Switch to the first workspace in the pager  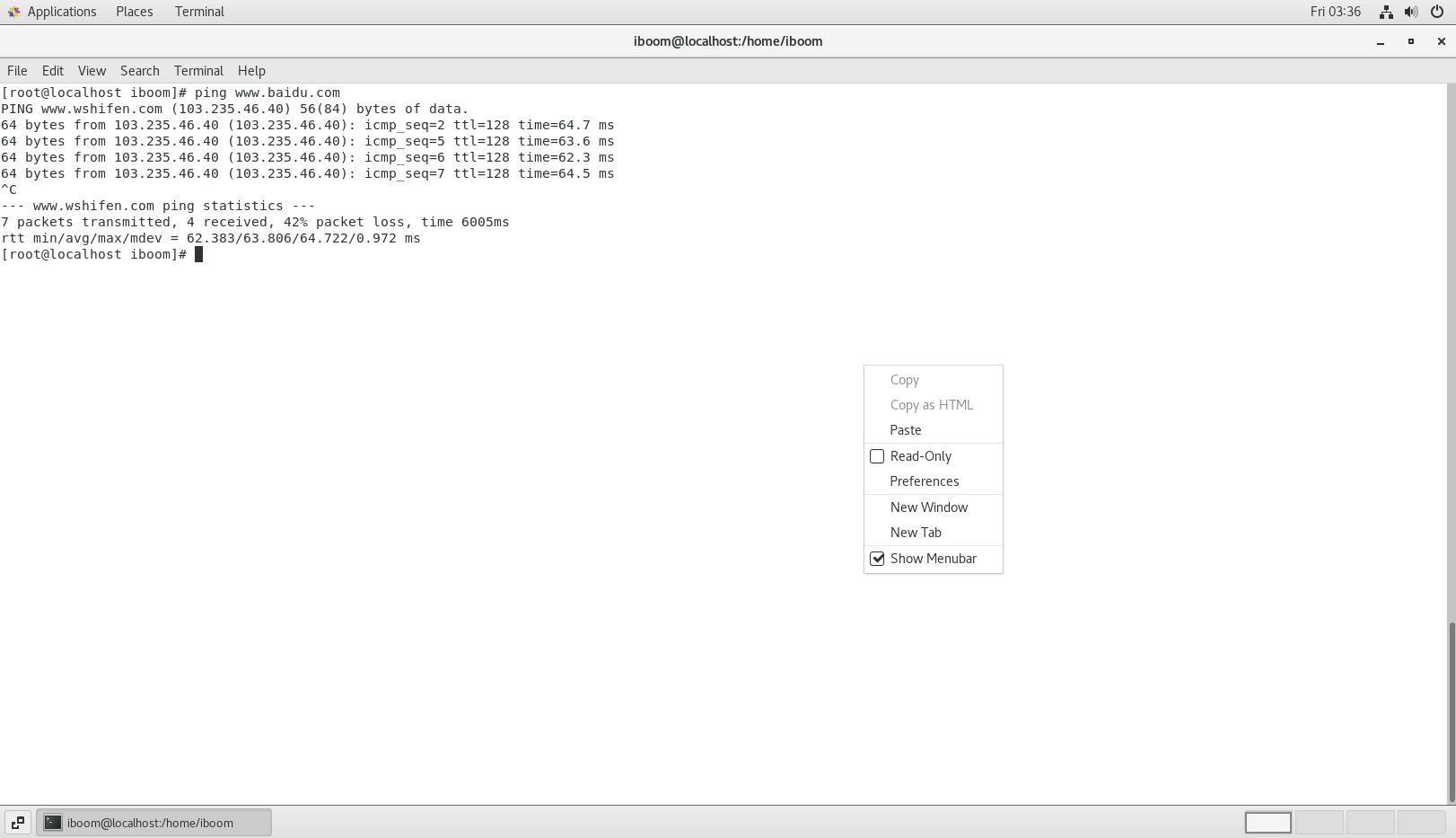click(1267, 823)
